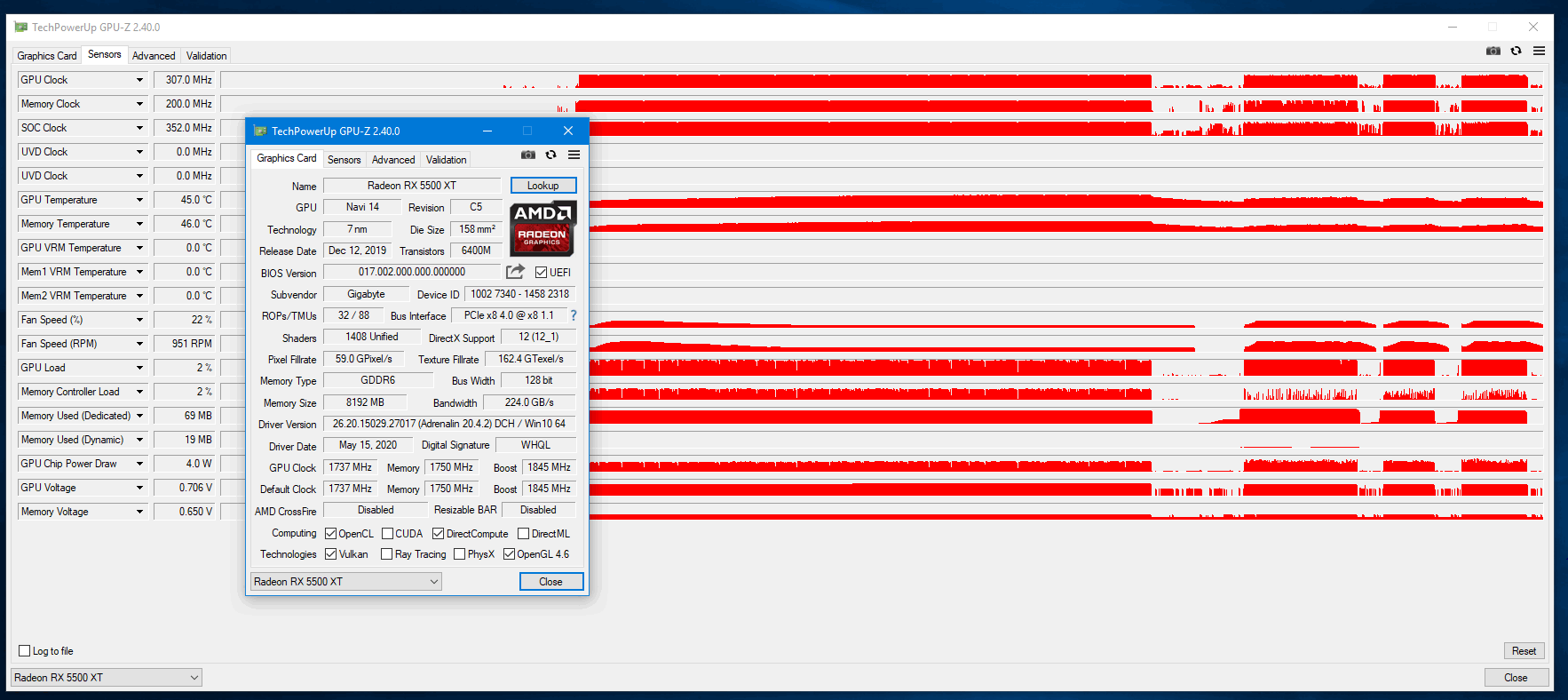Open Radeon RX 5500 XT dropdown in Sensors window
Screen dimensions: 1568x700
point(107,678)
